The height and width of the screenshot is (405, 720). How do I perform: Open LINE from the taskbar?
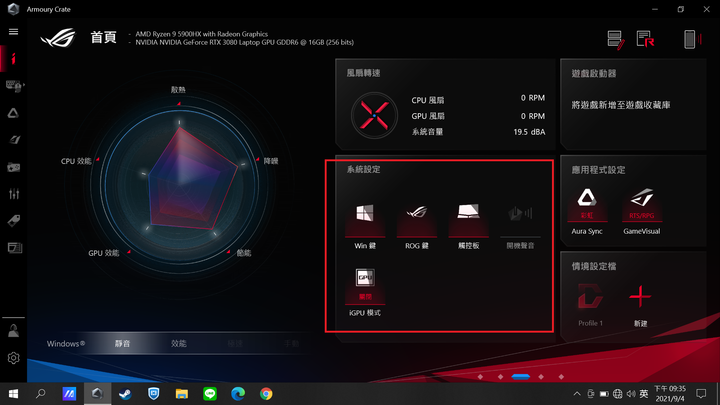click(x=210, y=394)
